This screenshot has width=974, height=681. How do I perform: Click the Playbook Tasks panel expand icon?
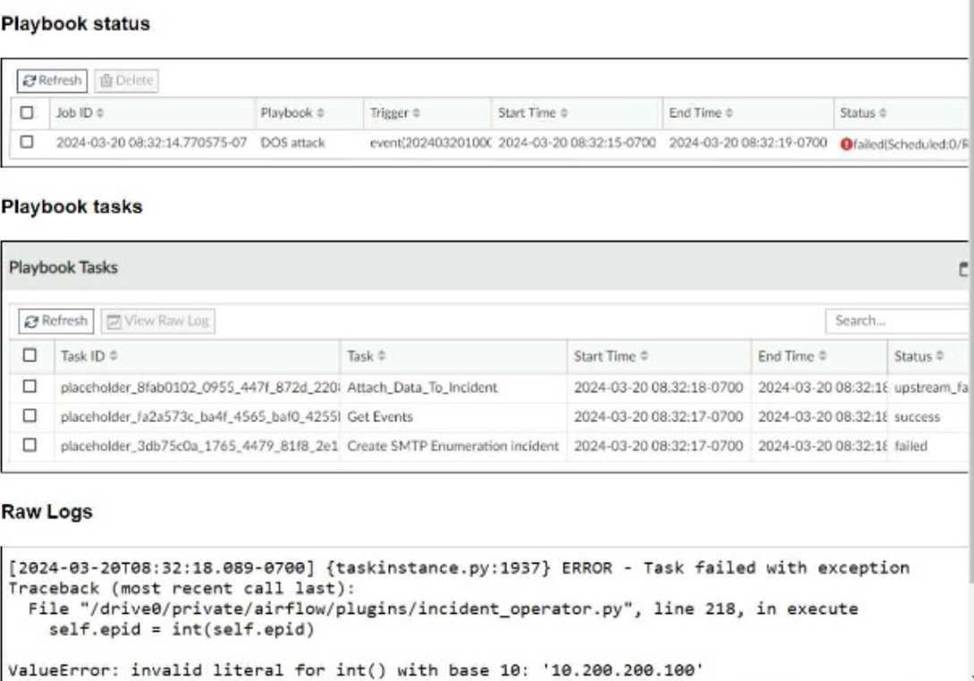963,268
